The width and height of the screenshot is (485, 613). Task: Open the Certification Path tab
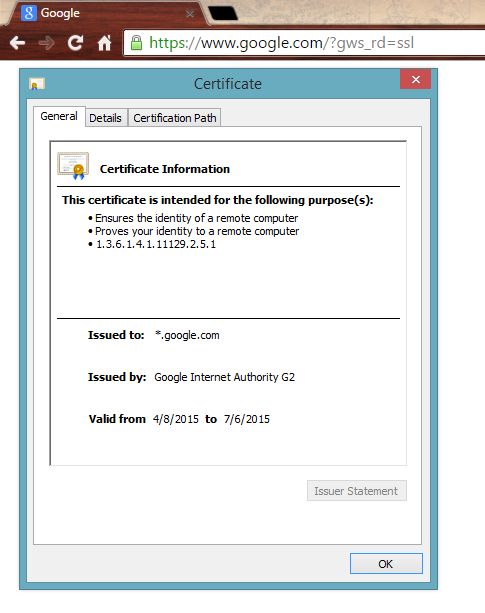(175, 118)
